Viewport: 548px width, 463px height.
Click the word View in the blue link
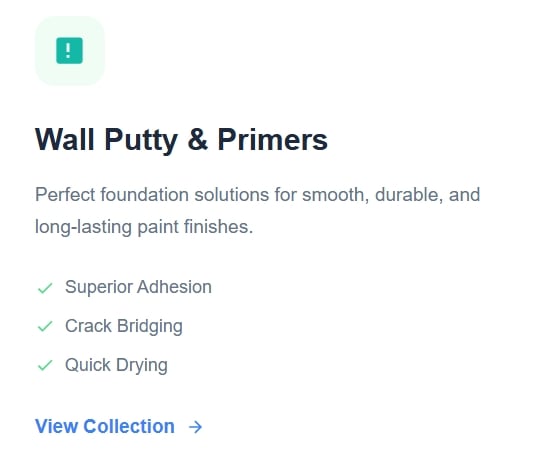pyautogui.click(x=56, y=426)
